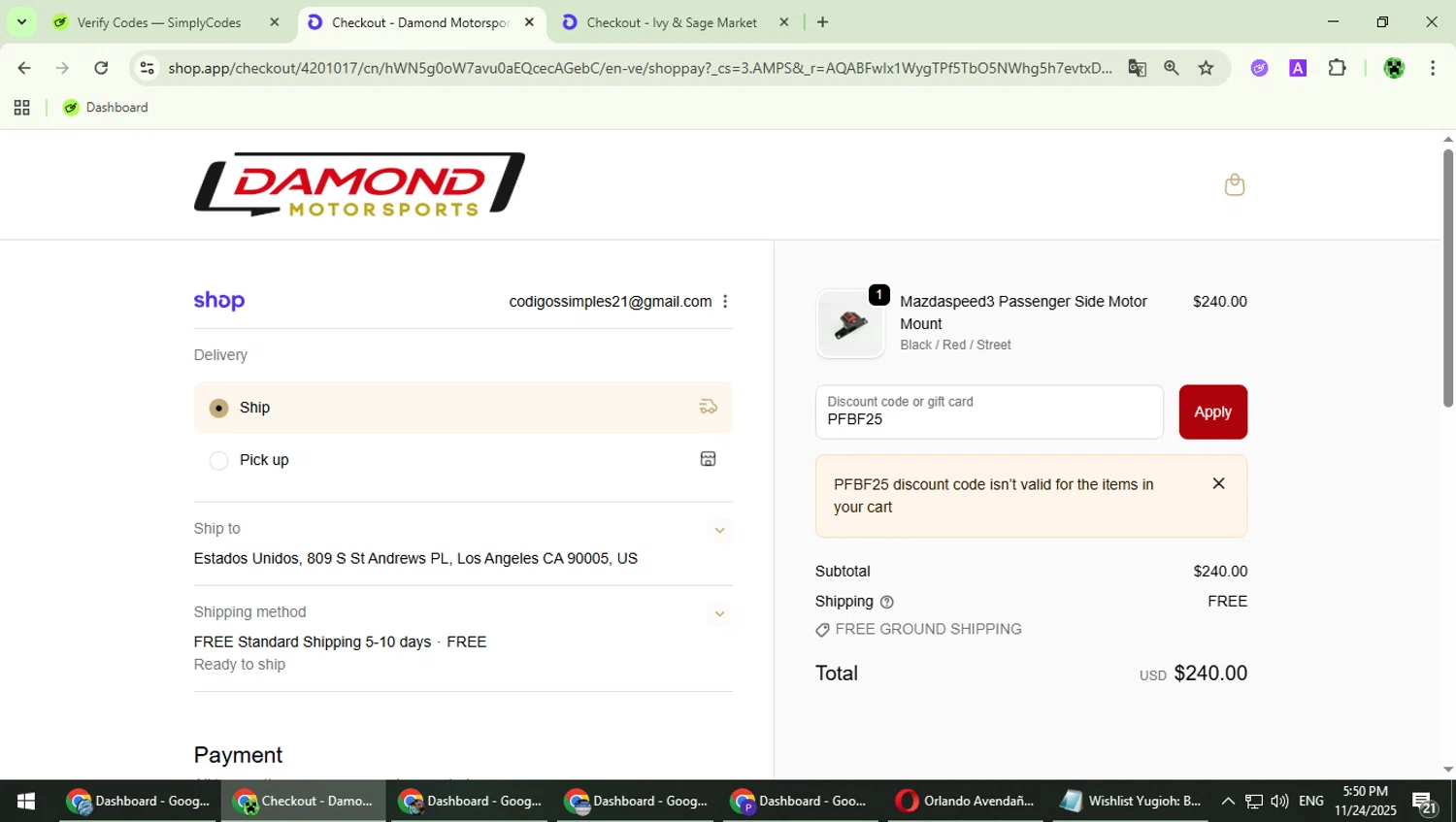This screenshot has height=822, width=1456.
Task: Click the purple A extension icon
Action: (x=1298, y=68)
